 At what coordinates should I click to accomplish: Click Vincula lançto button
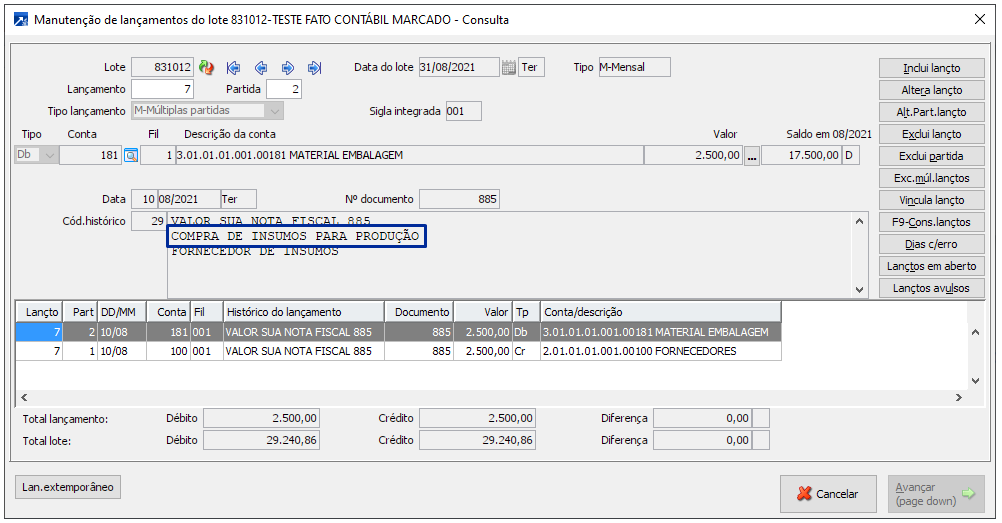tap(931, 200)
